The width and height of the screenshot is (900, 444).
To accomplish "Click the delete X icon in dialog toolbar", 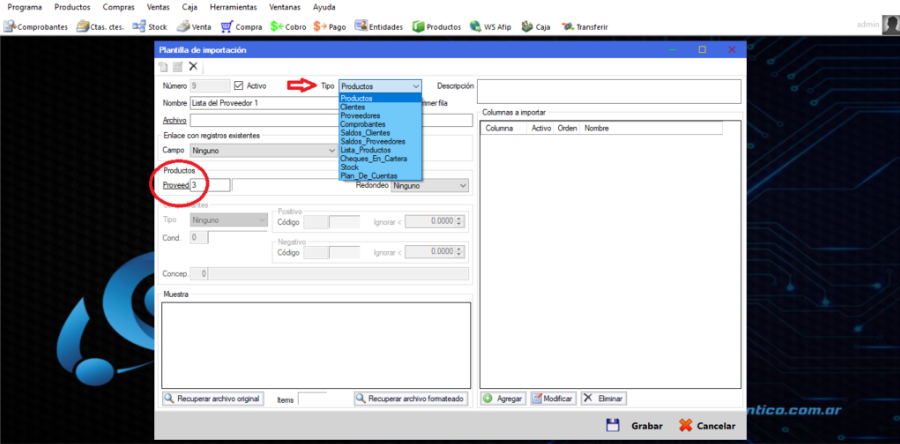I will click(193, 66).
